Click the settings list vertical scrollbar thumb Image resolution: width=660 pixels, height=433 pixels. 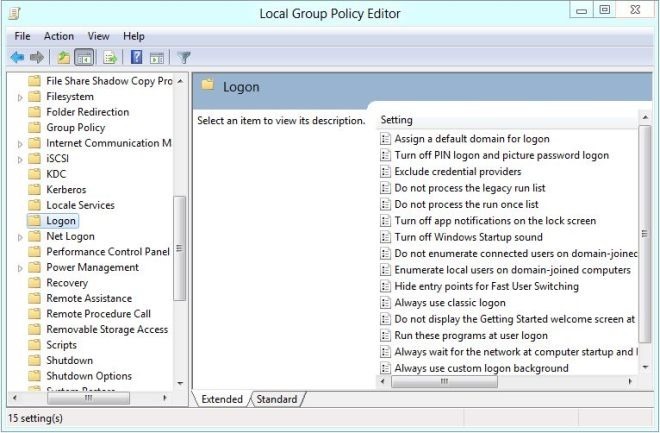(x=645, y=234)
